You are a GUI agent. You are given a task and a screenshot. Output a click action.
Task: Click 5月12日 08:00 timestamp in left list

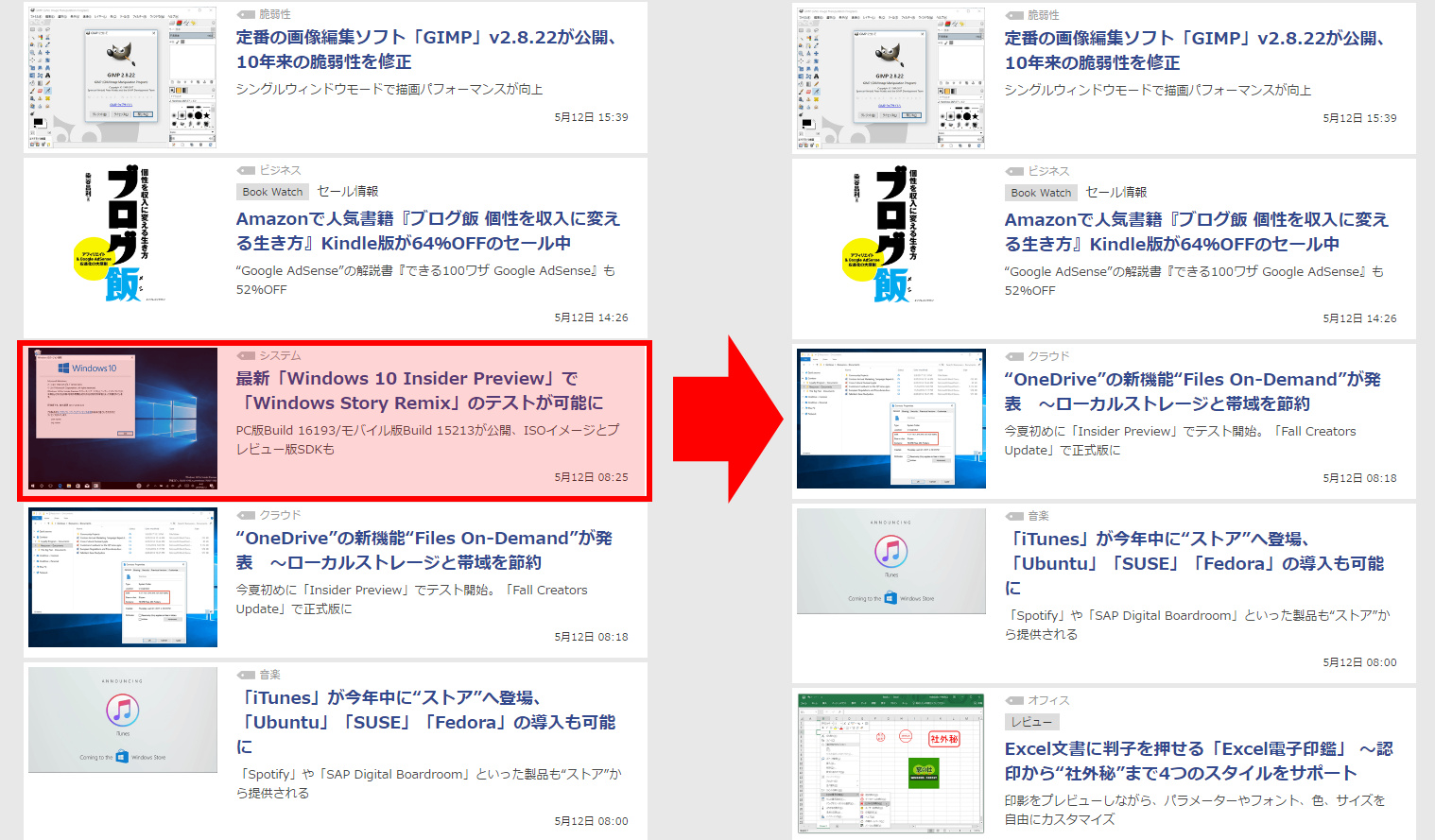point(591,821)
